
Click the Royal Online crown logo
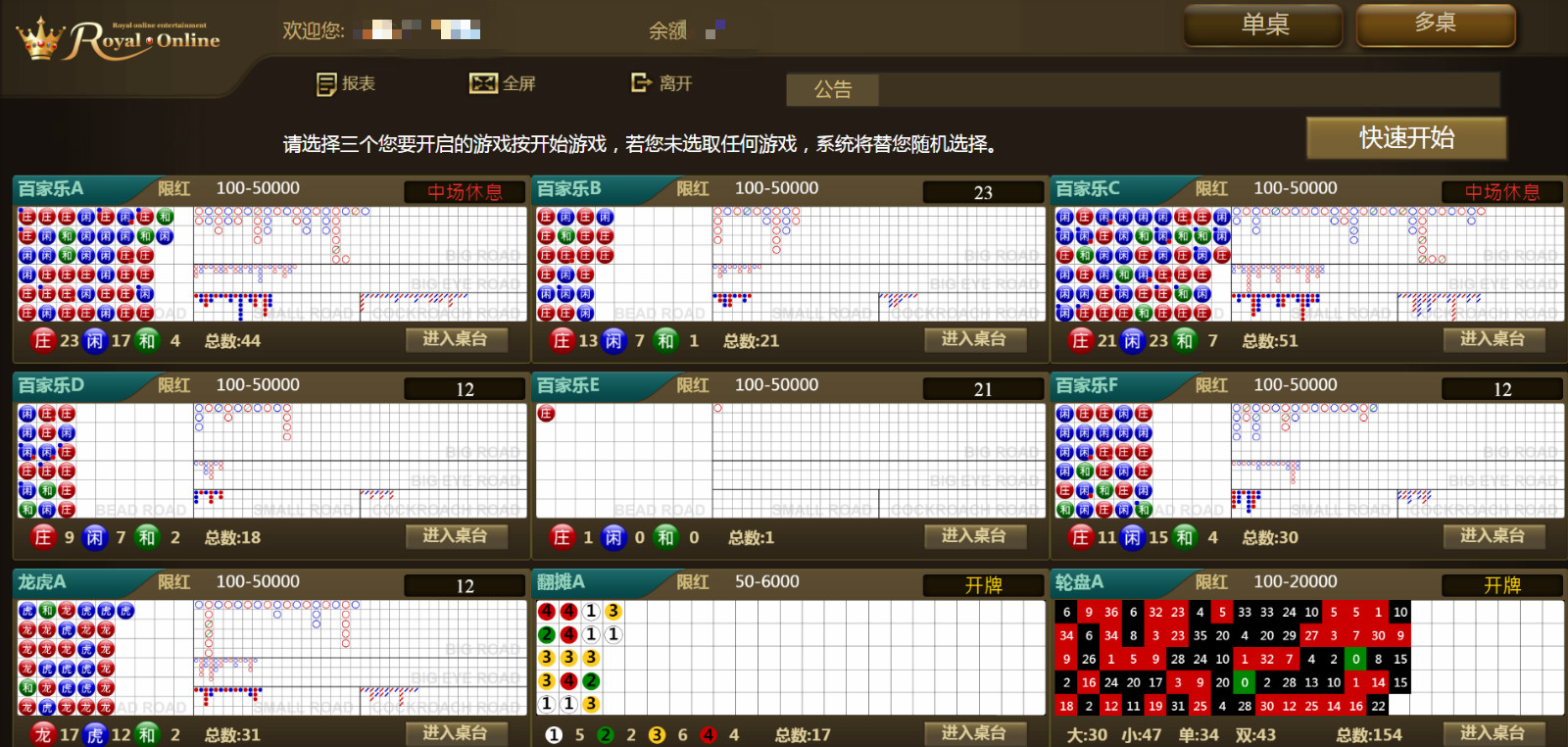(40, 39)
